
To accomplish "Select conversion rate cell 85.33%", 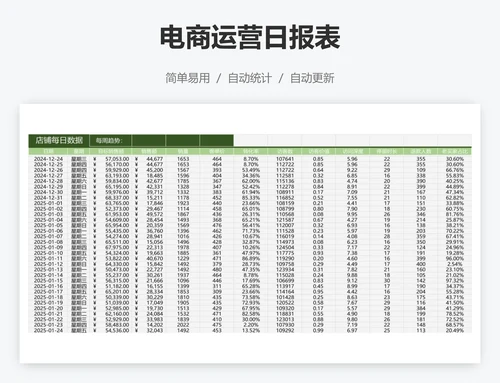I will point(251,198).
